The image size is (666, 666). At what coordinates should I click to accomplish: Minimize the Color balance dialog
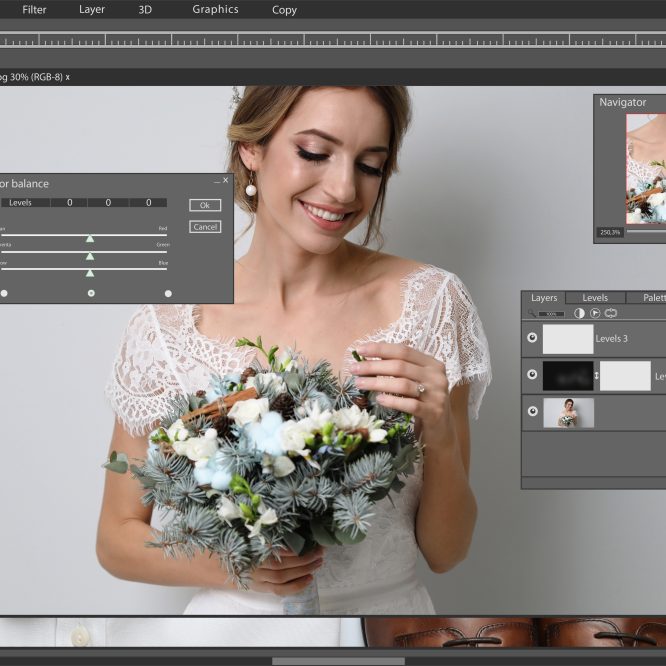click(217, 182)
